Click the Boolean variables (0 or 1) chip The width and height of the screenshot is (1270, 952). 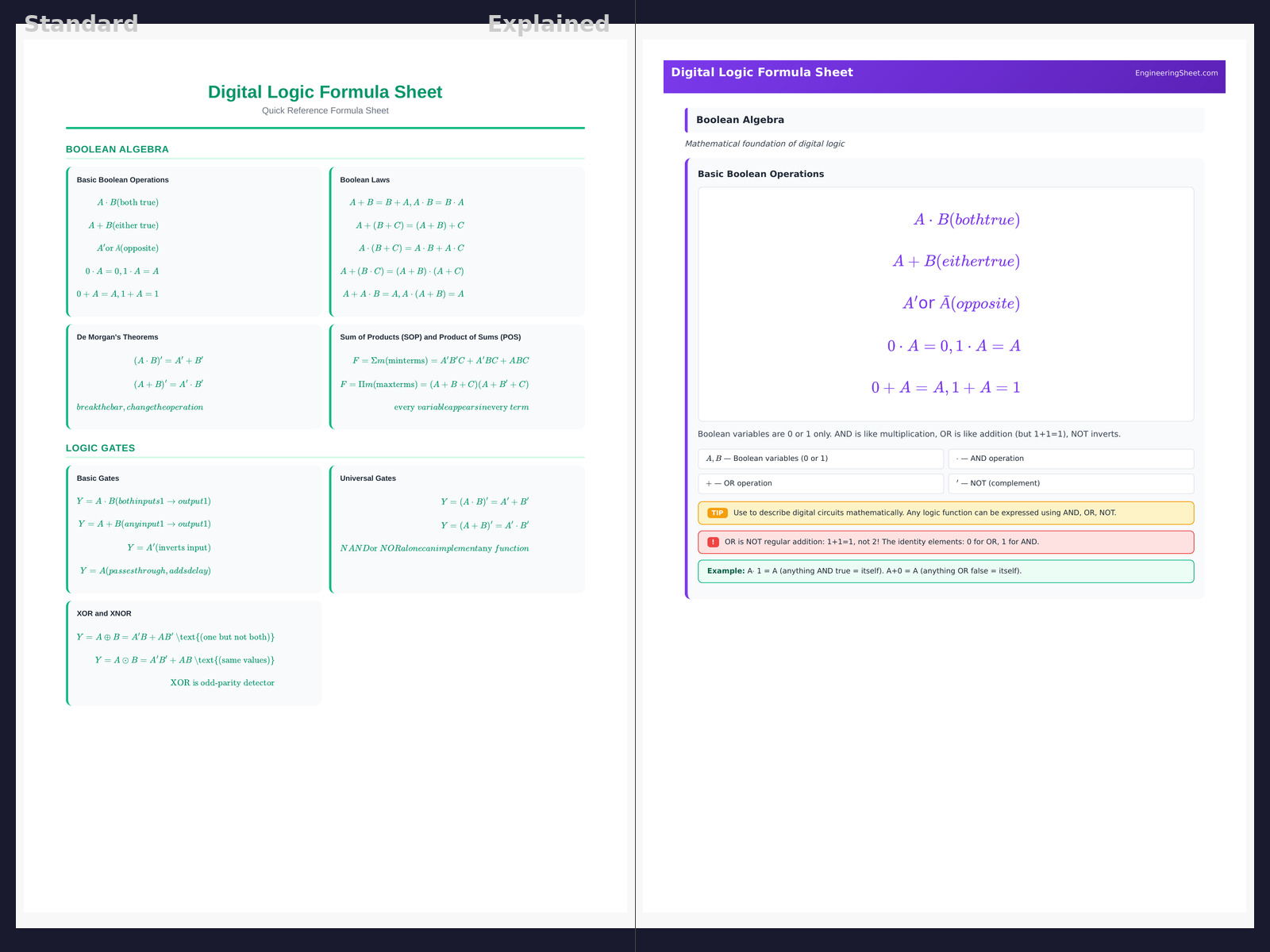pos(820,459)
